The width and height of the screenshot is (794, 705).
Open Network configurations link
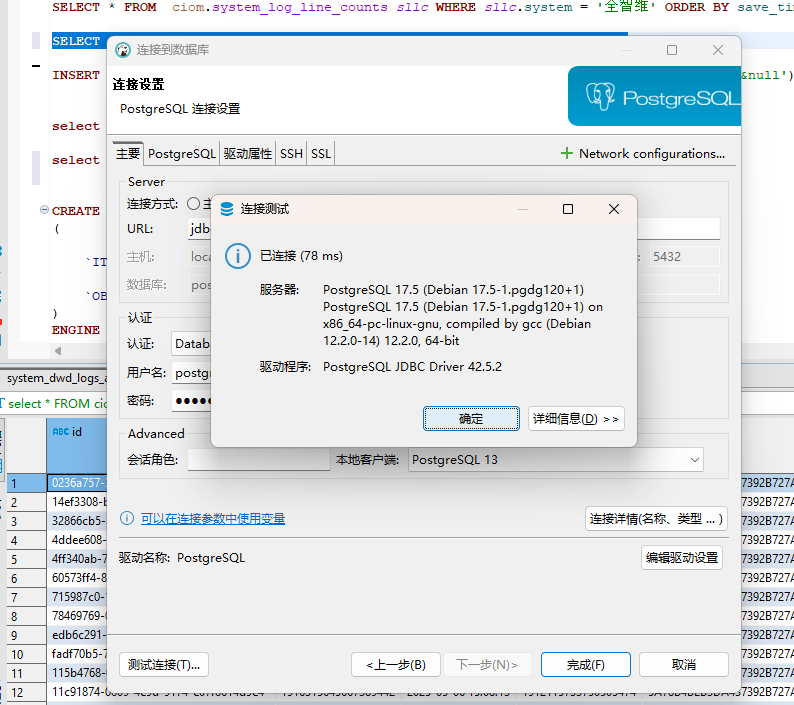tap(652, 153)
